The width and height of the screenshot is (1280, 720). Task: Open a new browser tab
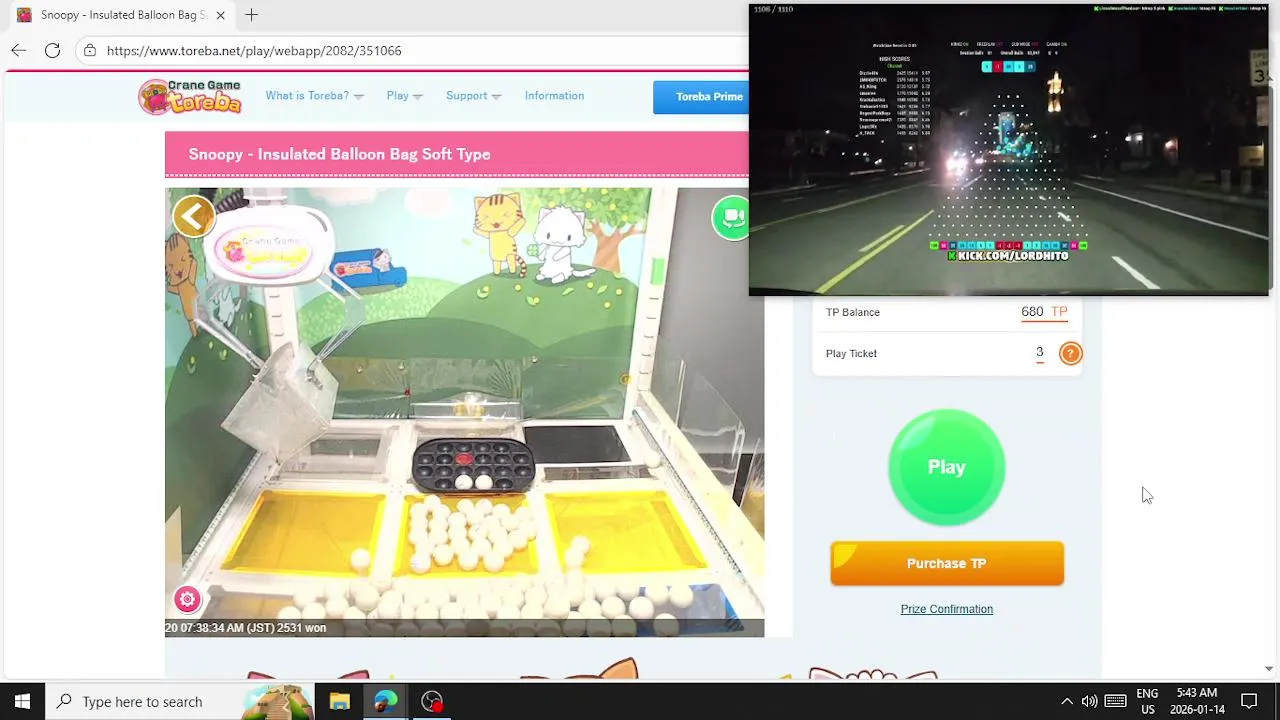click(252, 15)
